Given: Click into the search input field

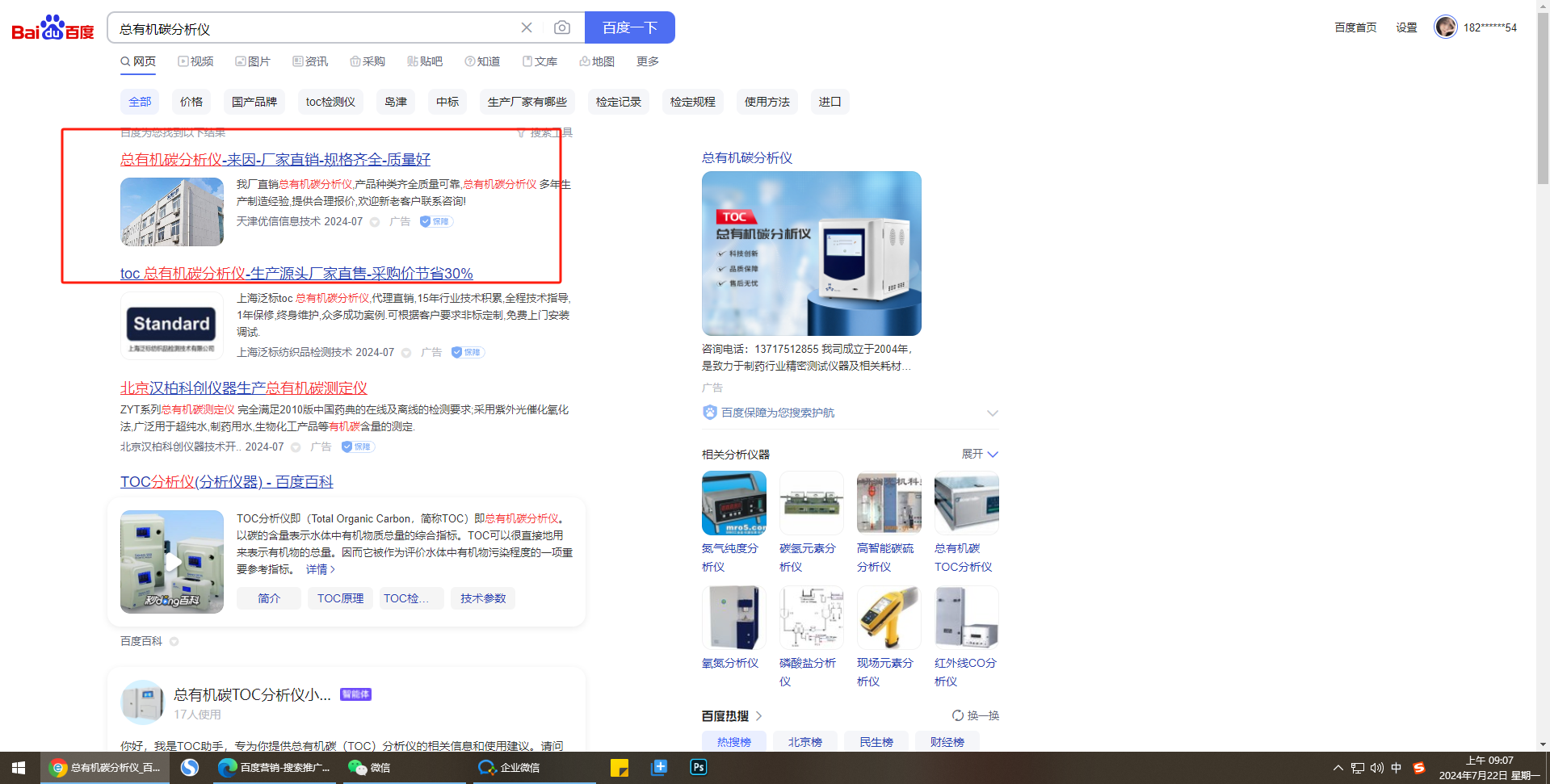Looking at the screenshot, I should (315, 28).
